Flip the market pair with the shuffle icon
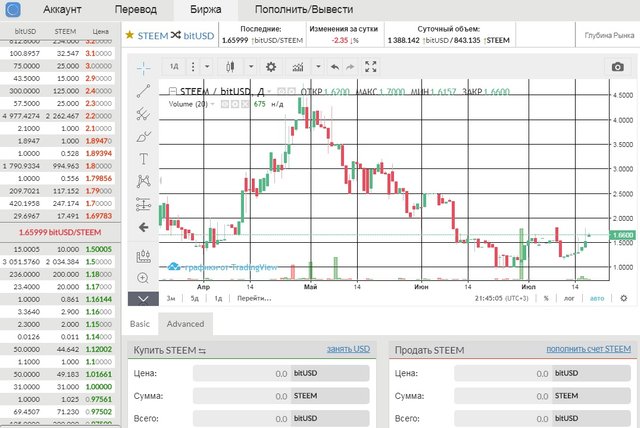 point(176,35)
